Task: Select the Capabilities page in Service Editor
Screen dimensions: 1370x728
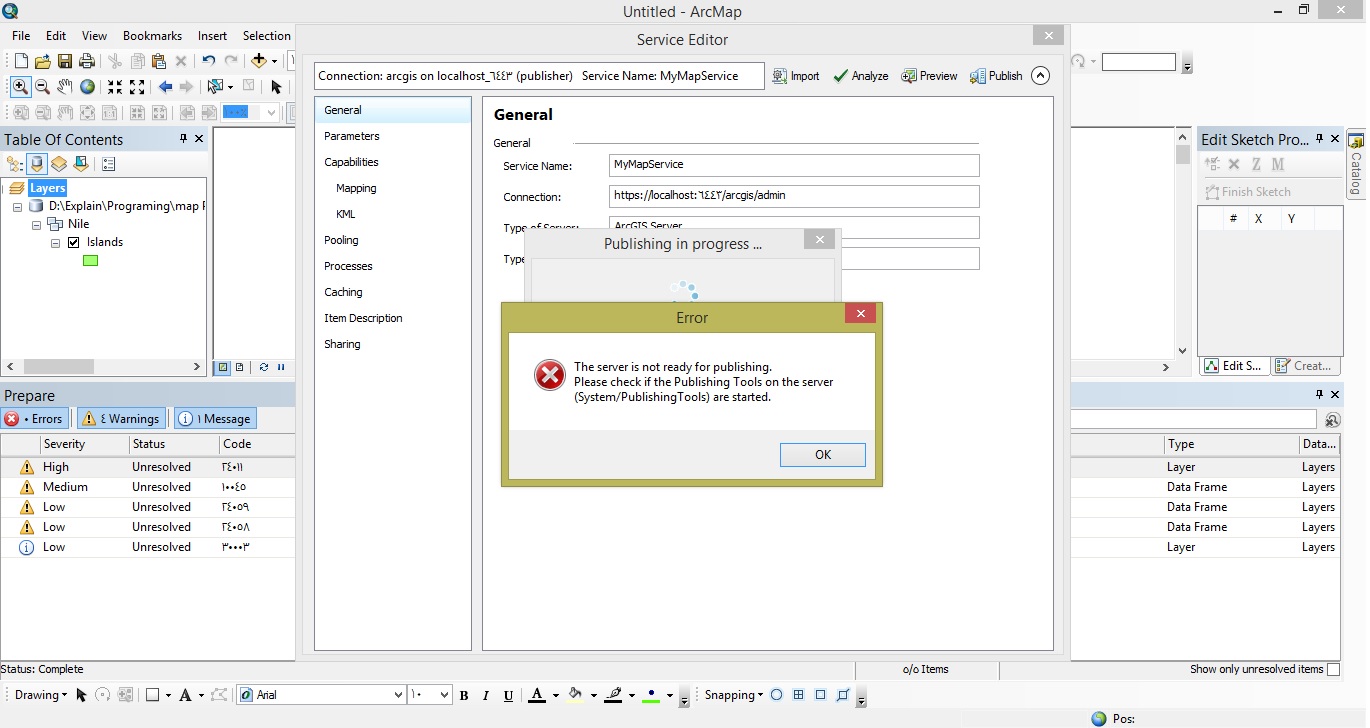Action: pos(351,162)
